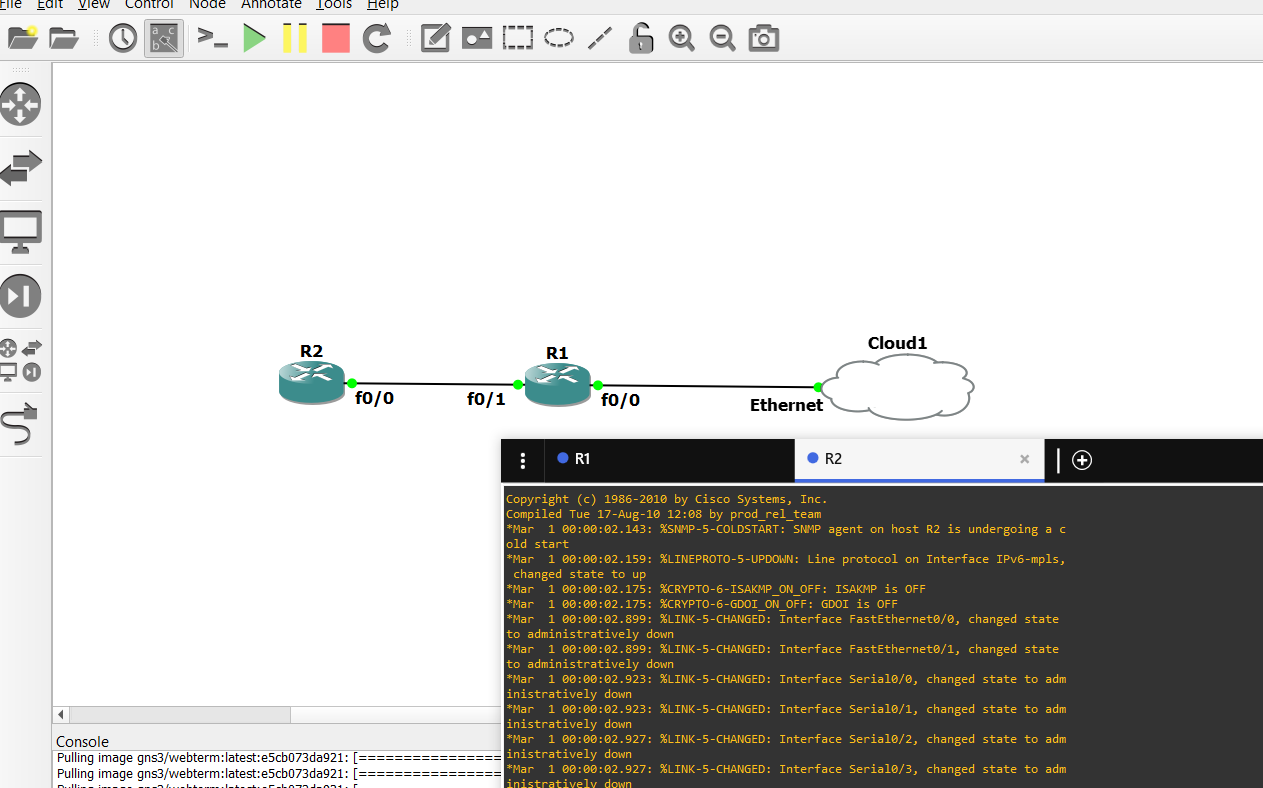Click the R1 node label
Viewport: 1263px width, 788px height.
tap(557, 353)
